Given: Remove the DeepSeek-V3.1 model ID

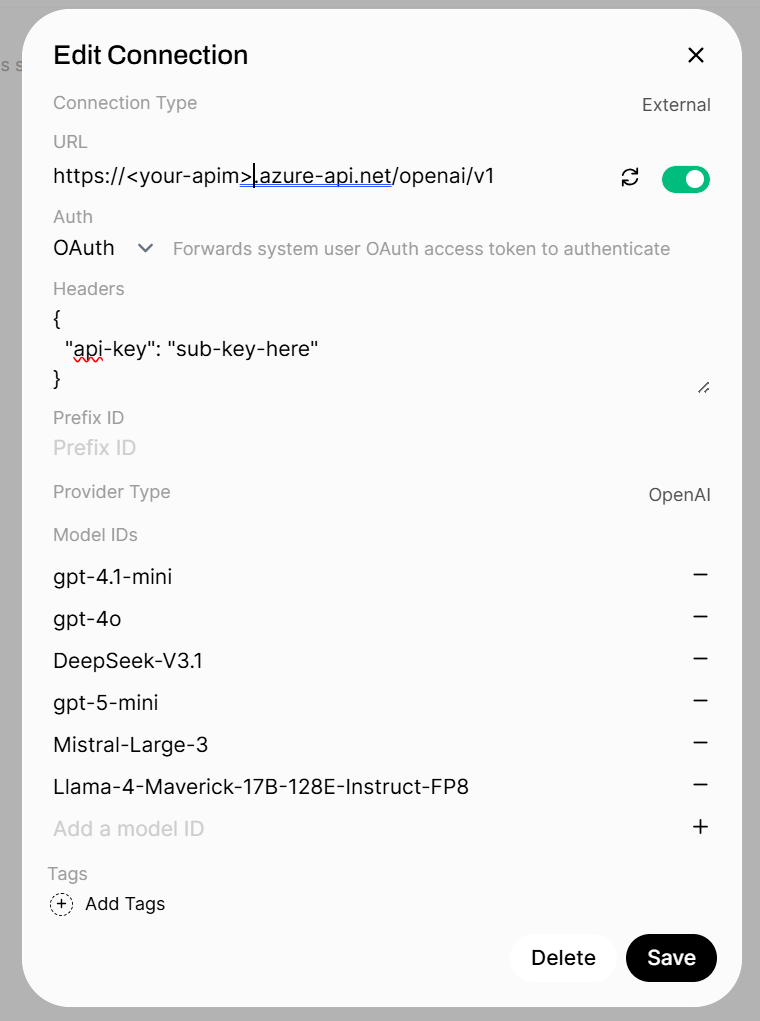Looking at the screenshot, I should click(700, 659).
